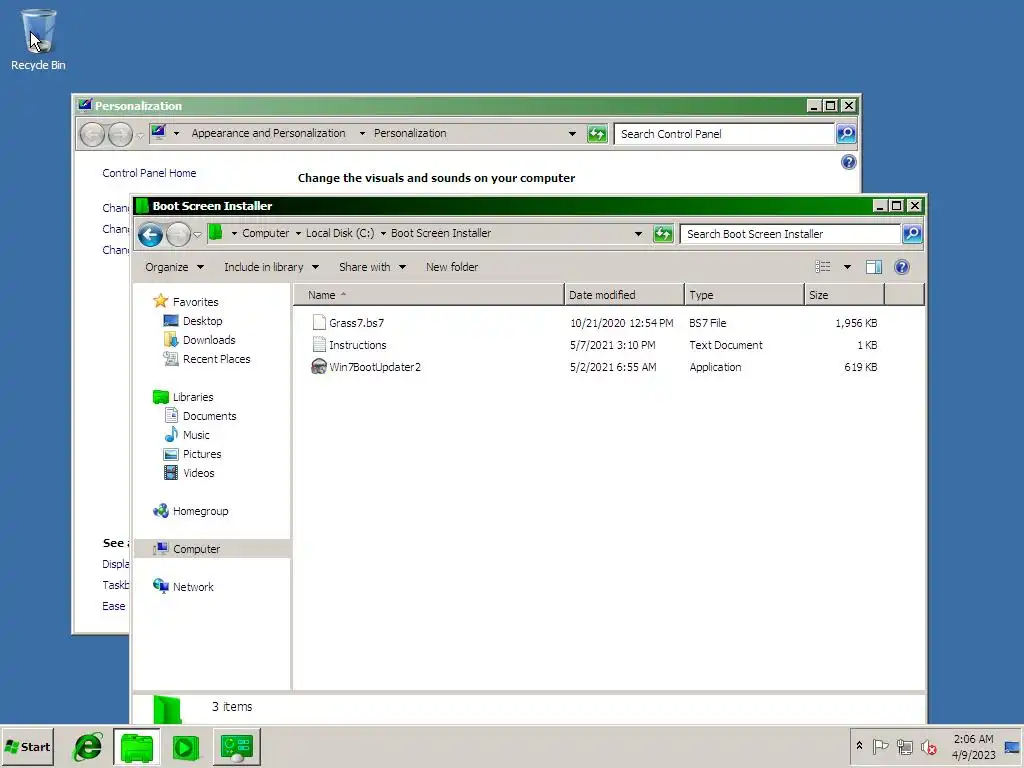
Task: Click the Windows Explorer taskbar button
Action: point(137,747)
